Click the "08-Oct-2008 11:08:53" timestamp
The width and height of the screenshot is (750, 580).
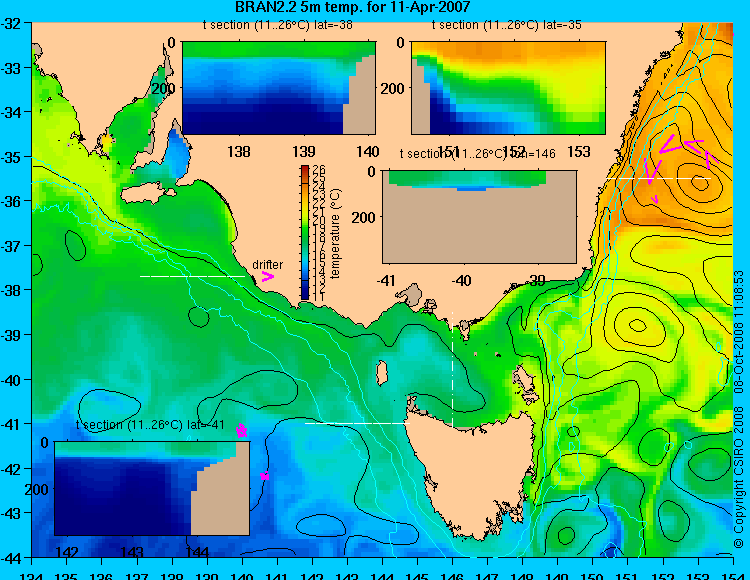pyautogui.click(x=739, y=331)
